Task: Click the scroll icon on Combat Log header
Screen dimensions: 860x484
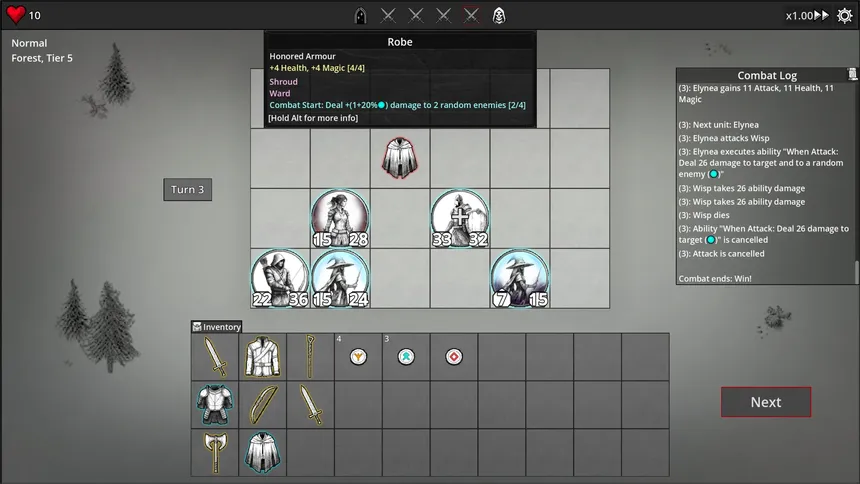Action: pyautogui.click(x=852, y=74)
